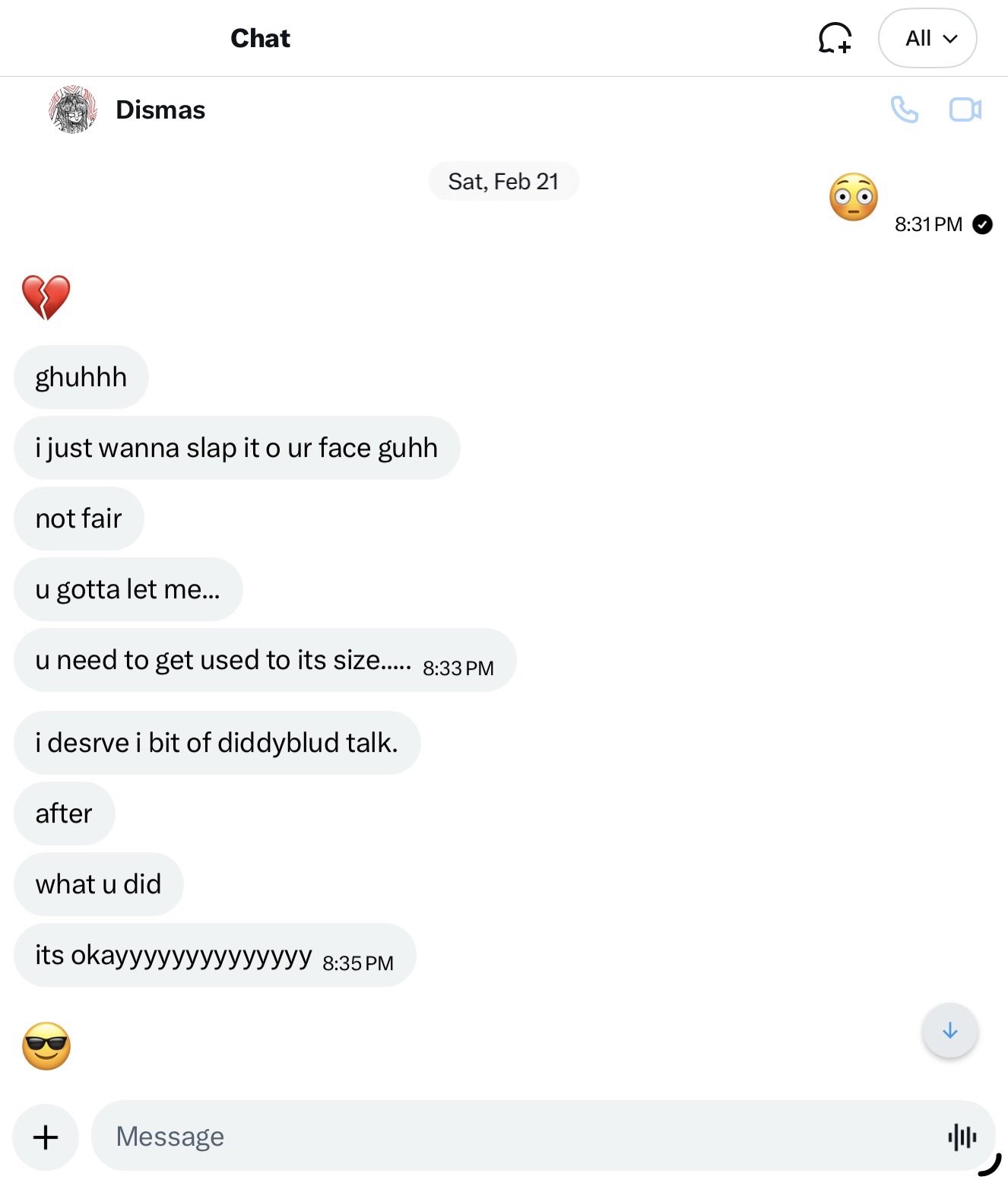Click the sunglasses emoji message
Image resolution: width=1008 pixels, height=1183 pixels.
click(x=46, y=1046)
